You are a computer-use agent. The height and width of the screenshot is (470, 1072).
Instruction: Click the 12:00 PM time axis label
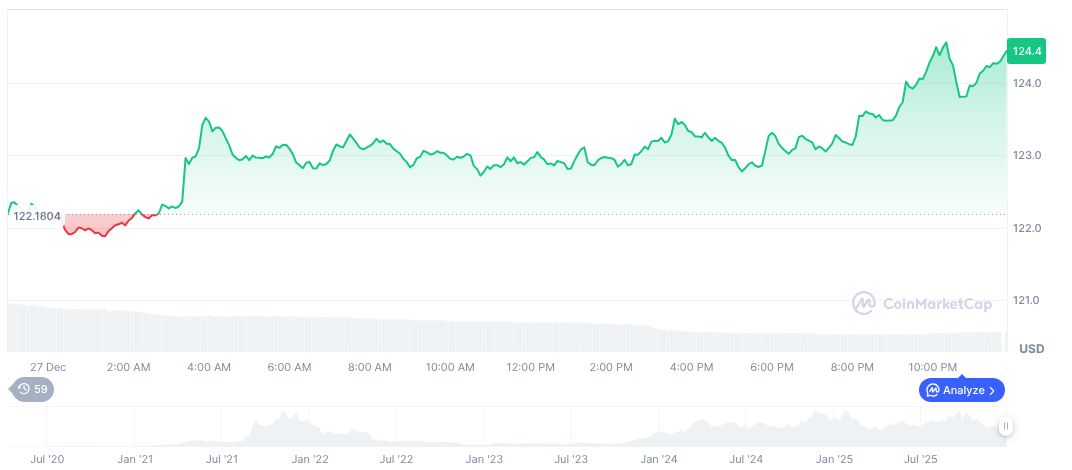(531, 367)
